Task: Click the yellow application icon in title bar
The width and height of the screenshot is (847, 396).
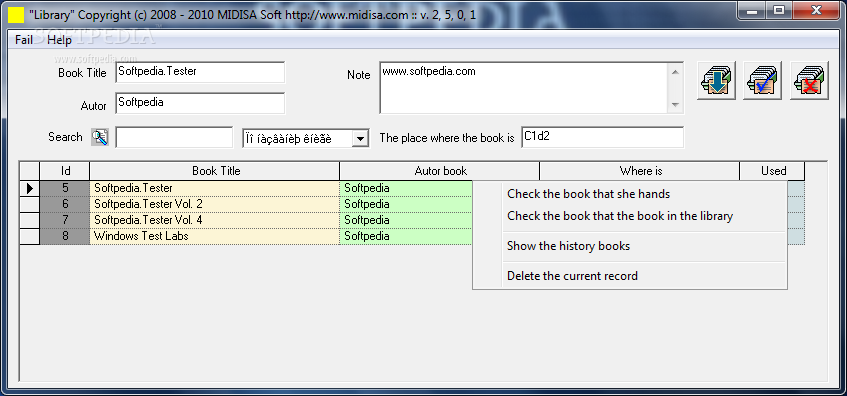Action: [x=17, y=15]
